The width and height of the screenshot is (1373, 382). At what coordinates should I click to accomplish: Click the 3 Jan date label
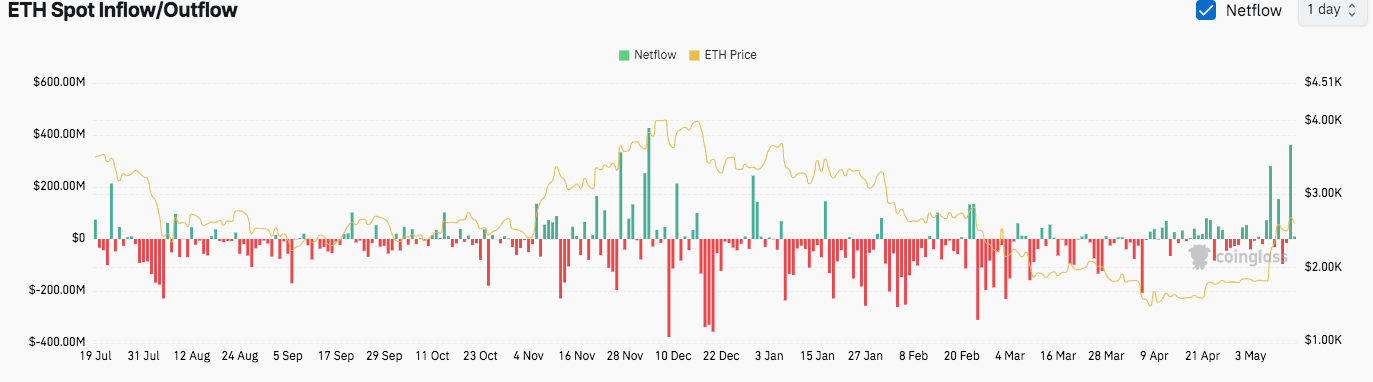(769, 355)
